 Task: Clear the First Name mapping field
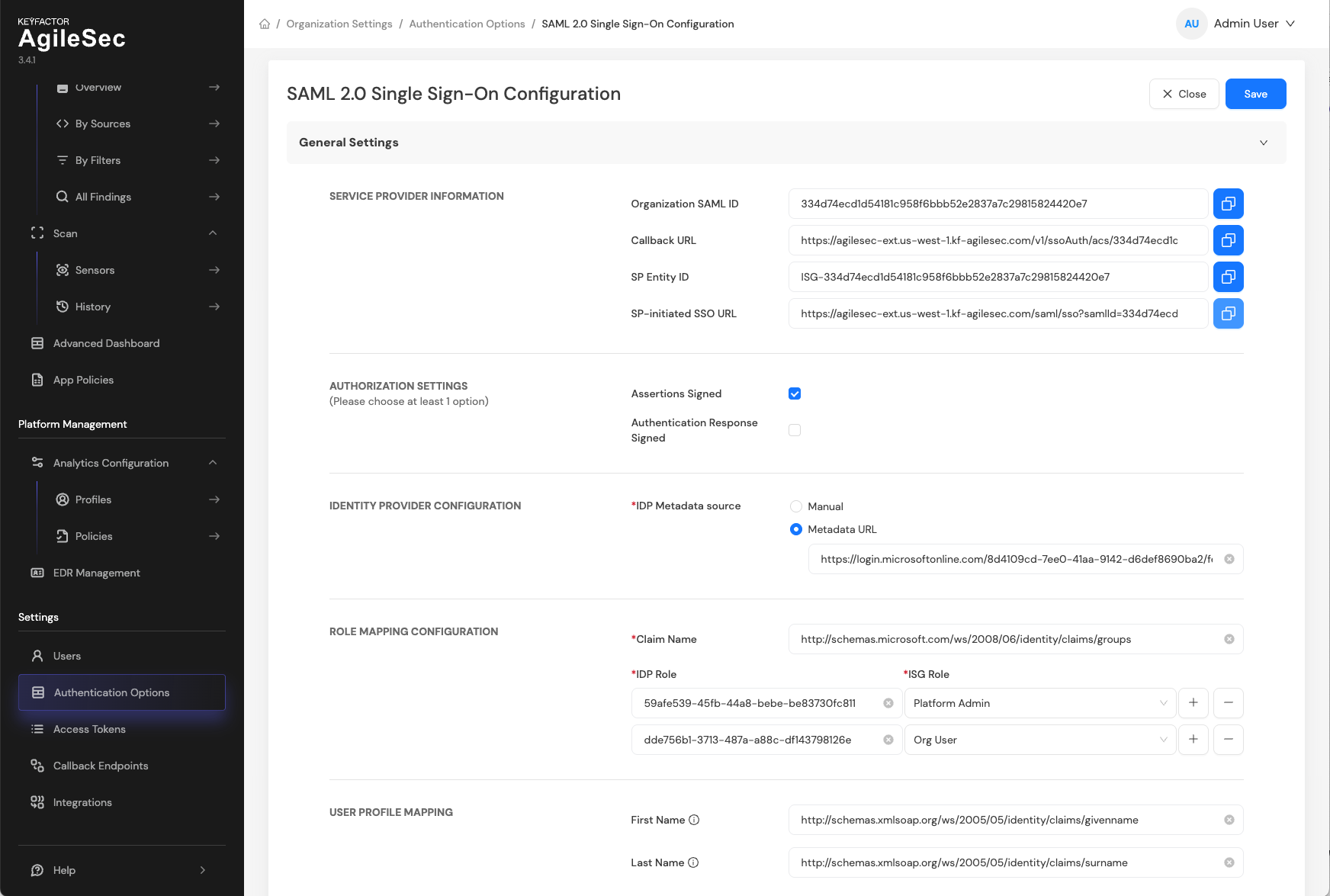tap(1229, 820)
